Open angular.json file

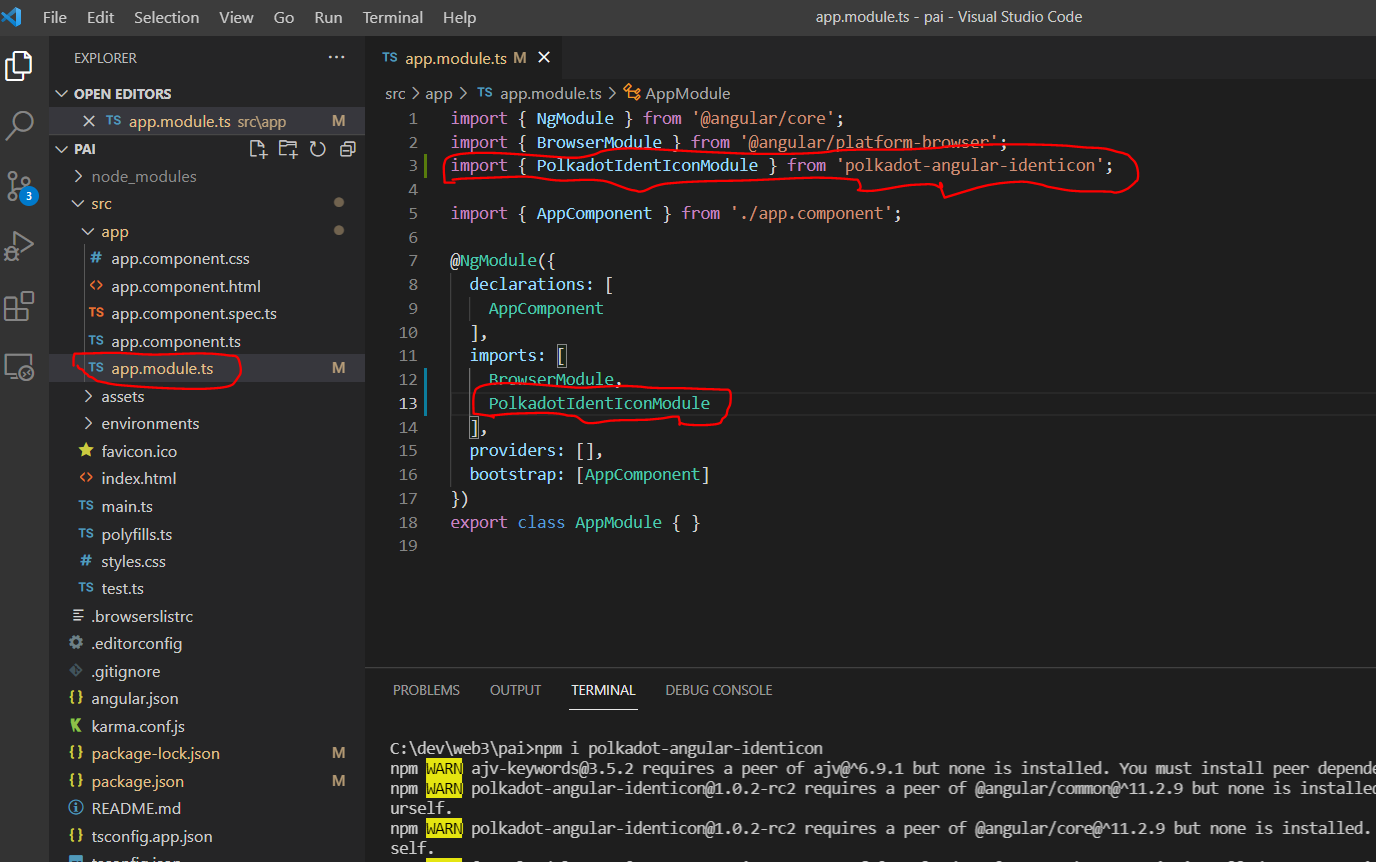coord(134,698)
